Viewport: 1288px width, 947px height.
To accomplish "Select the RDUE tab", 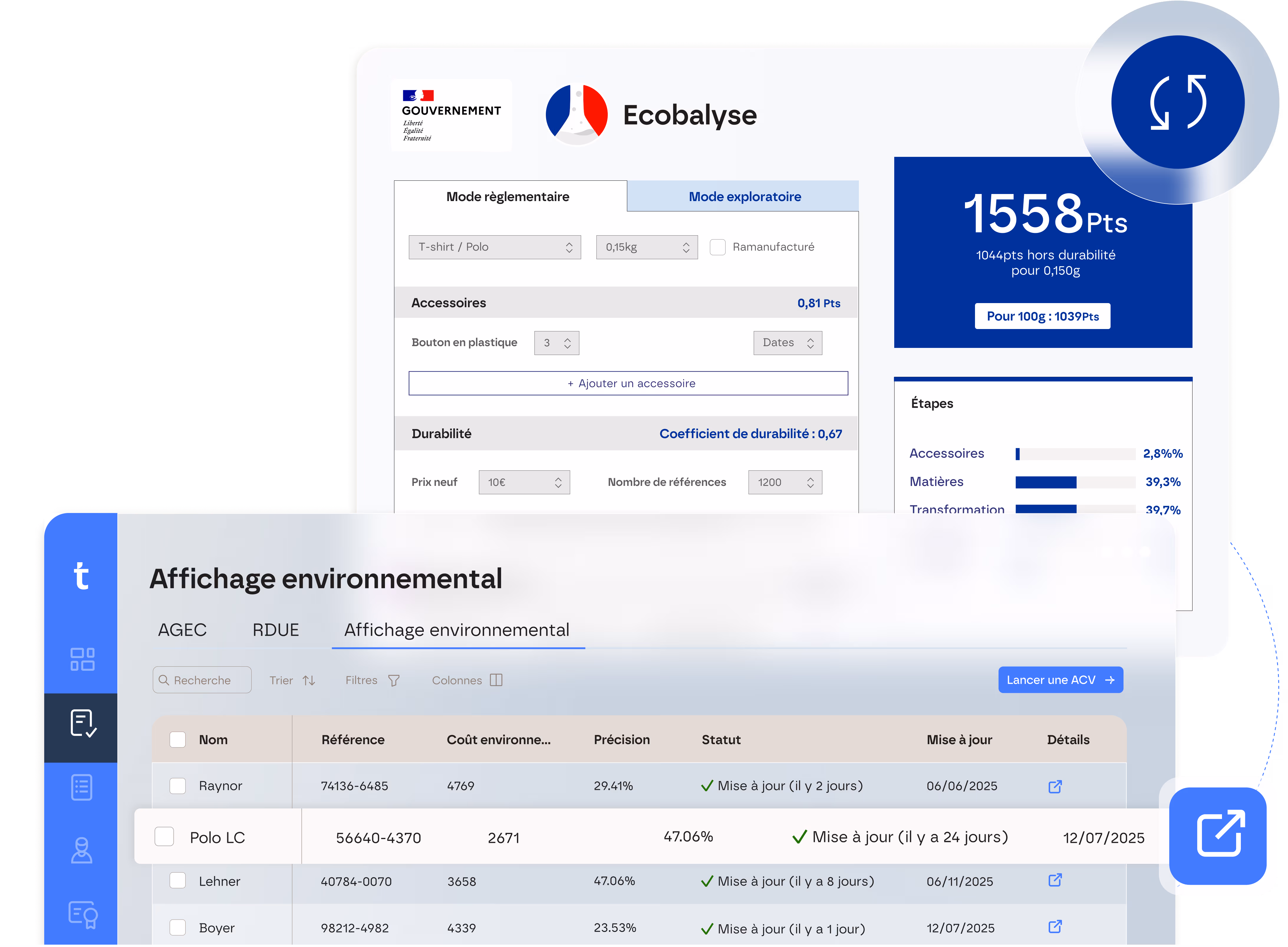I will [x=276, y=630].
